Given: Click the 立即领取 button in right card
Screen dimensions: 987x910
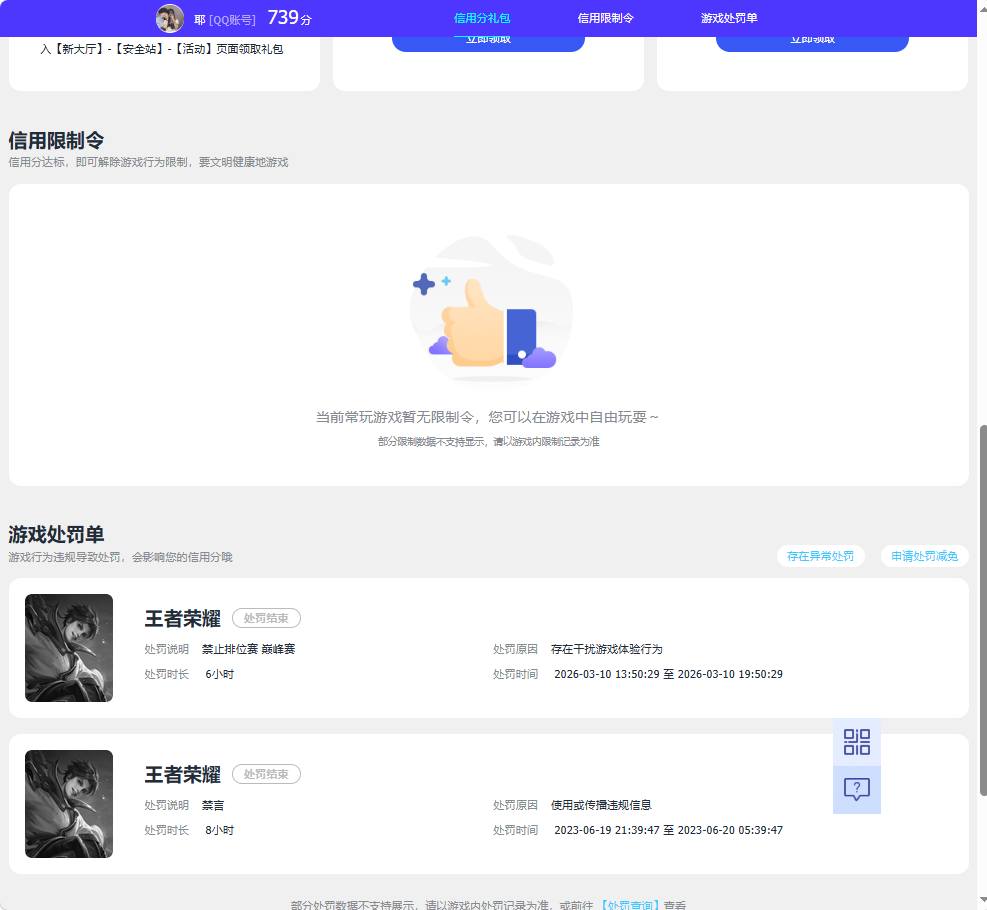Looking at the screenshot, I should coord(812,43).
